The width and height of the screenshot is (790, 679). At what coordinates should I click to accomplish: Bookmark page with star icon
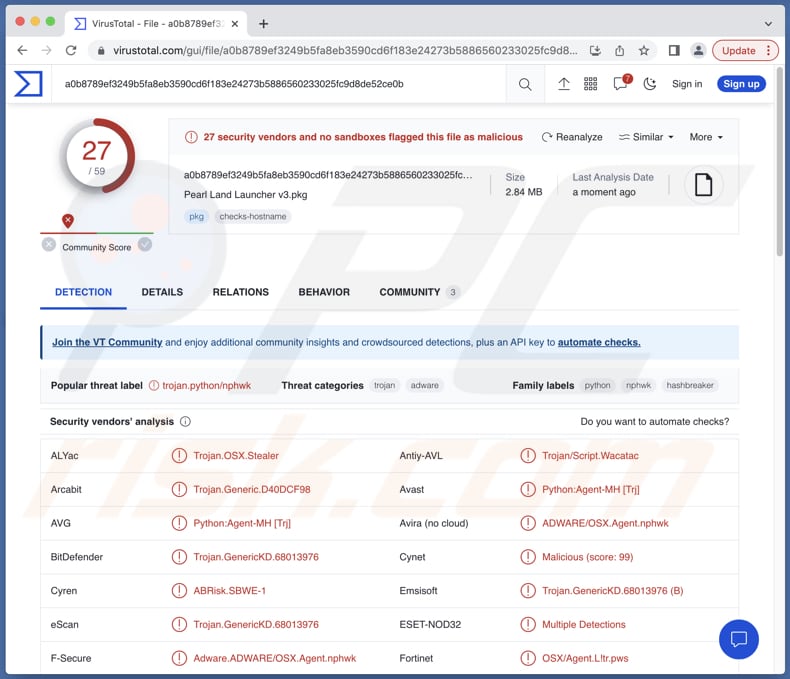(644, 50)
